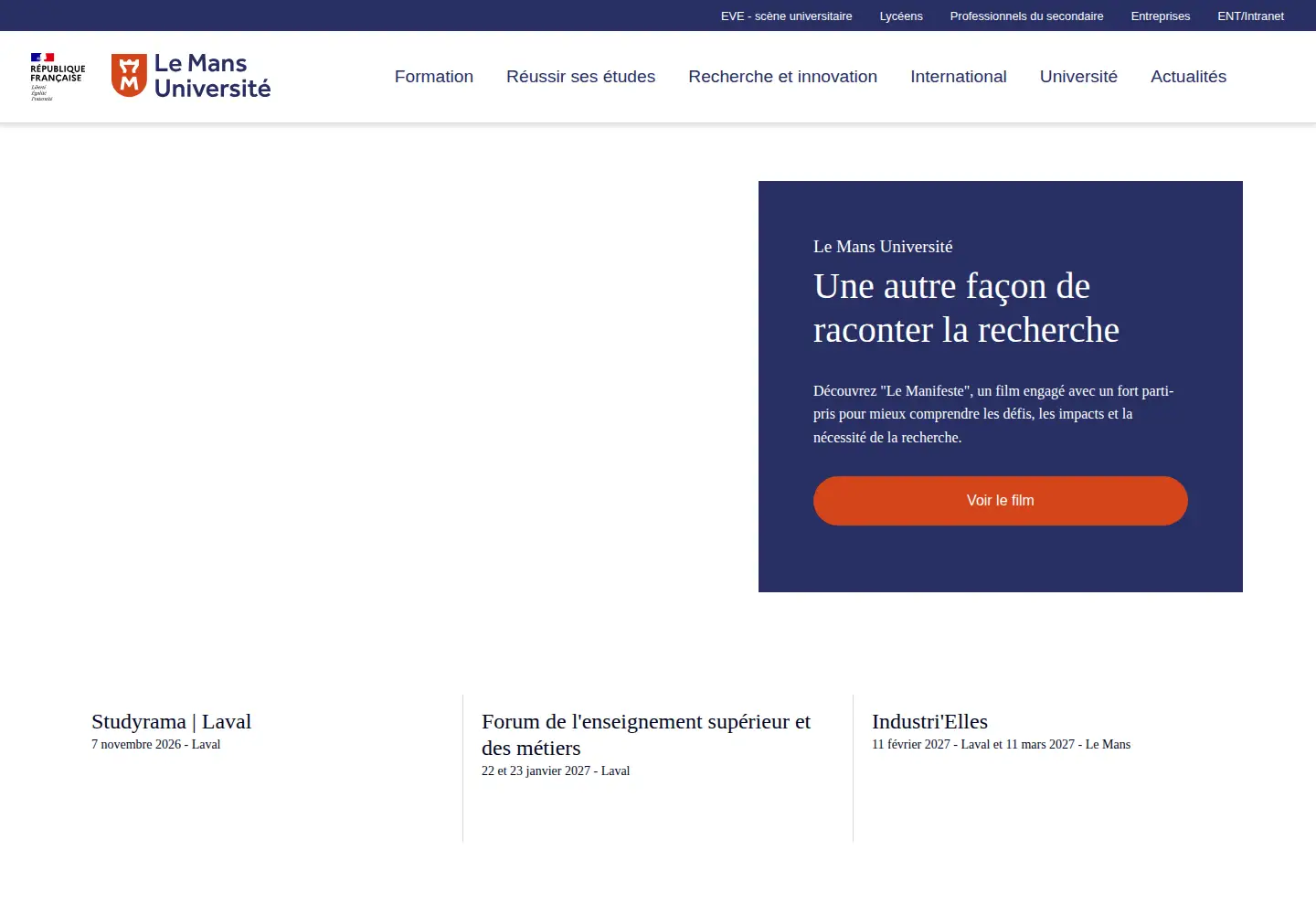Go to the Actualités menu
The width and height of the screenshot is (1316, 914).
(1188, 77)
